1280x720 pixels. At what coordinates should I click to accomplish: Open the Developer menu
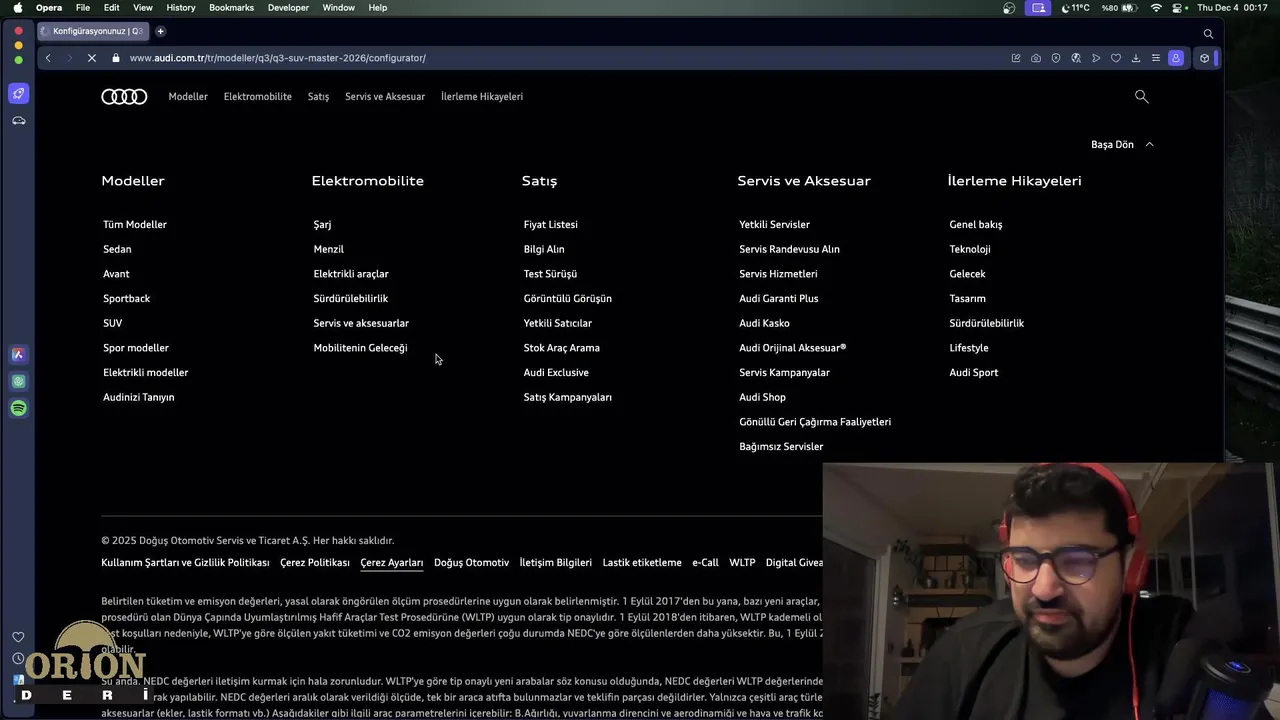(x=288, y=8)
